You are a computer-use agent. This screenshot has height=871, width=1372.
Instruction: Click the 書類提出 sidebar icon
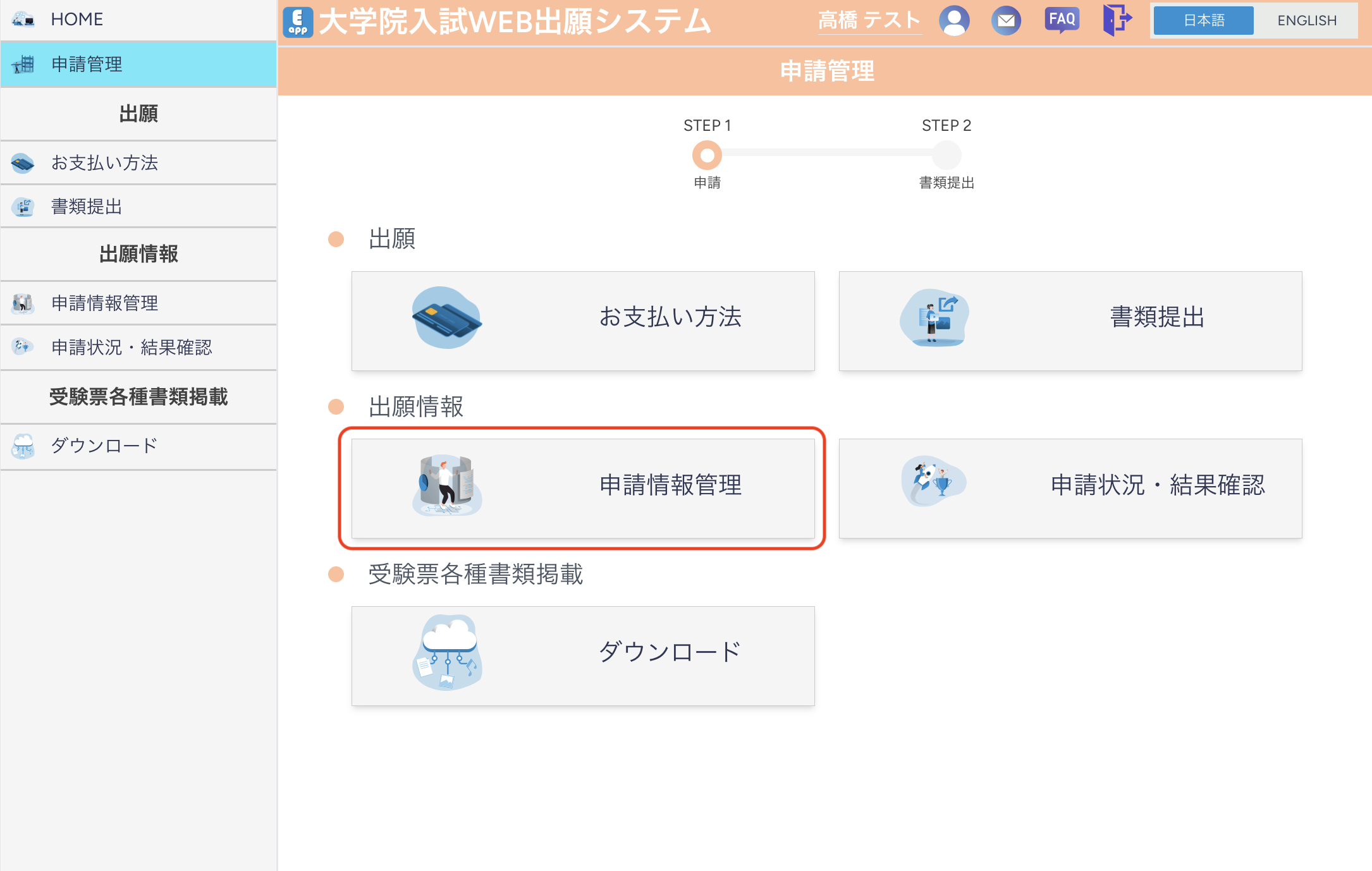[x=23, y=205]
